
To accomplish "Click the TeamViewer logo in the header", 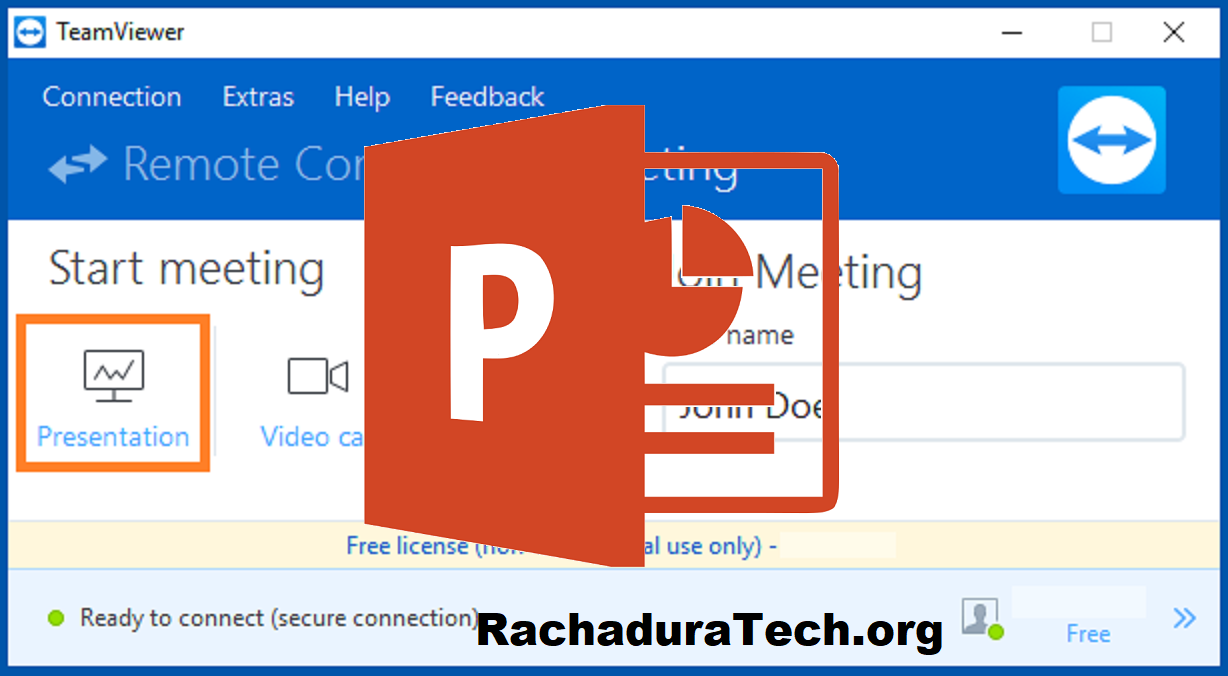I will 1112,140.
